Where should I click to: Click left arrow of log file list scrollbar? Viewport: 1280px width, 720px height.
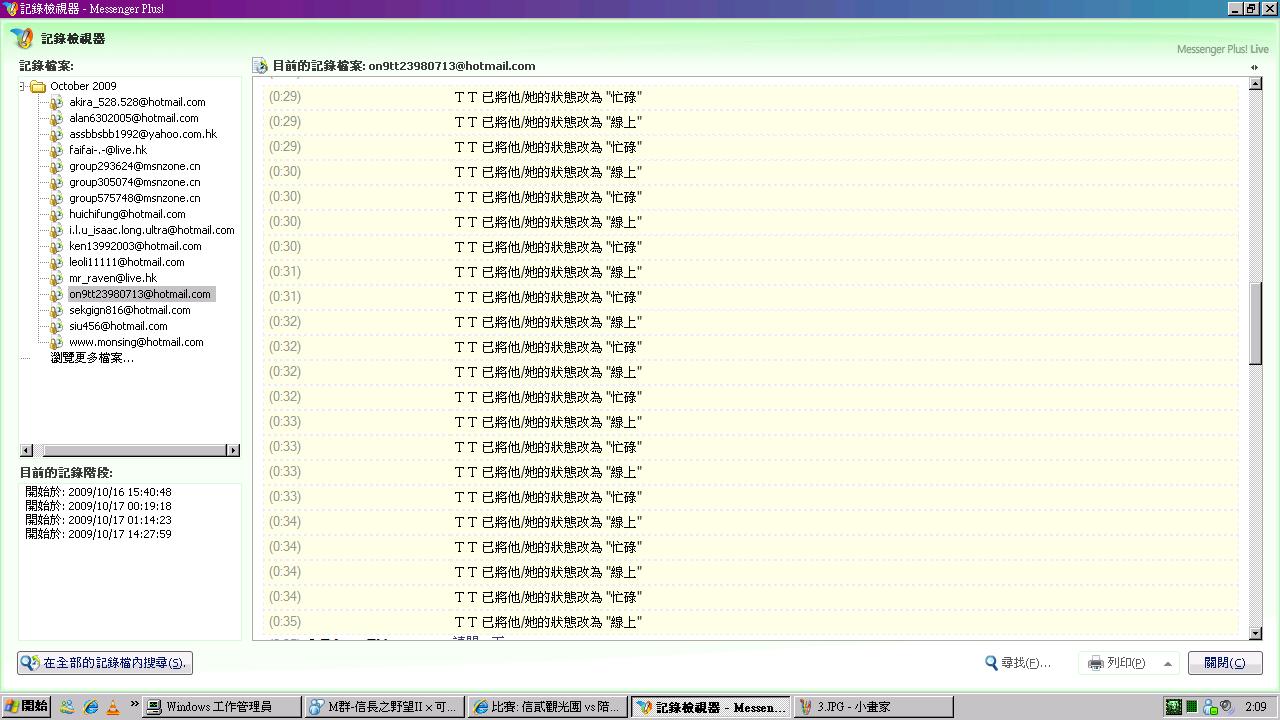pos(26,450)
